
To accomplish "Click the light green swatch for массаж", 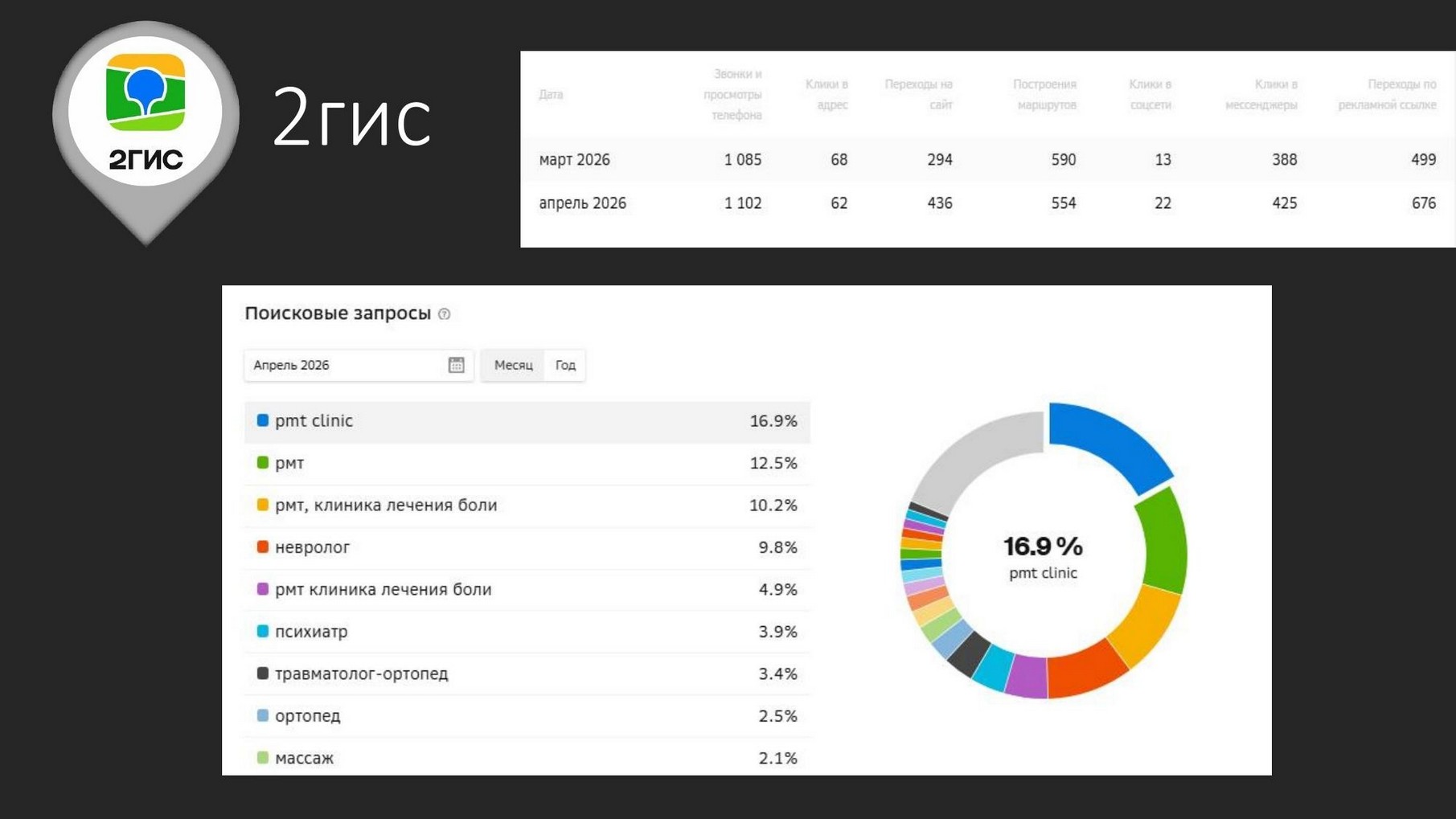I will point(262,757).
